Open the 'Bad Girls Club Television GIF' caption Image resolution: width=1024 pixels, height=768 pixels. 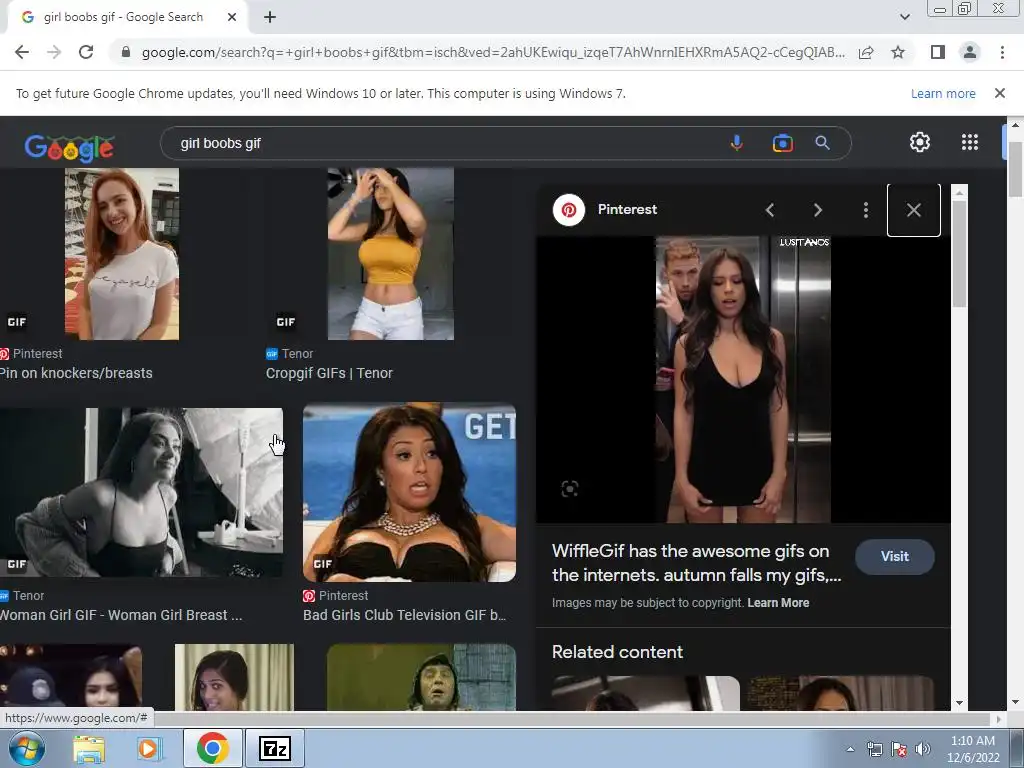(404, 615)
